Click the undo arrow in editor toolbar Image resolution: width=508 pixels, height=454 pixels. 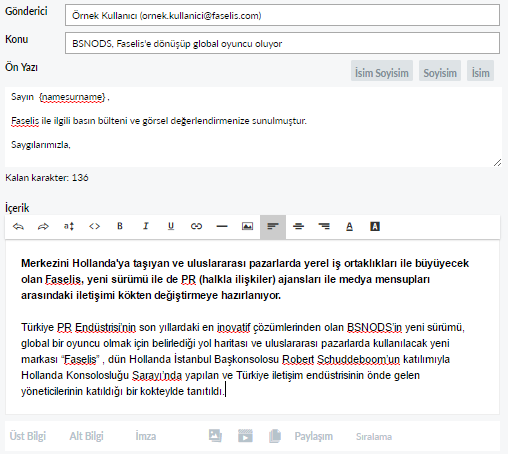pyautogui.click(x=18, y=227)
